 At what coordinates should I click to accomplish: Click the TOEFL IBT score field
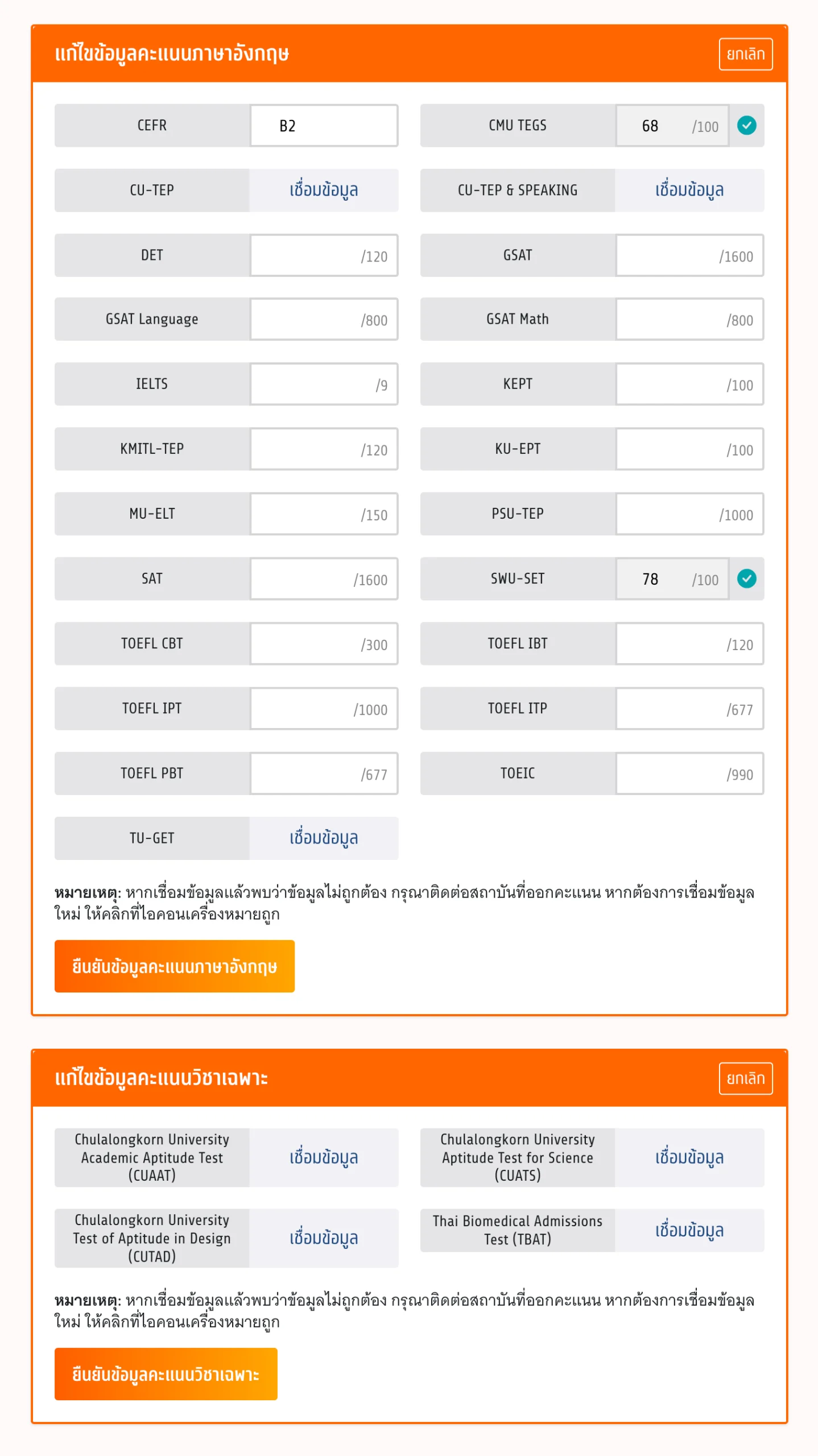[671, 644]
